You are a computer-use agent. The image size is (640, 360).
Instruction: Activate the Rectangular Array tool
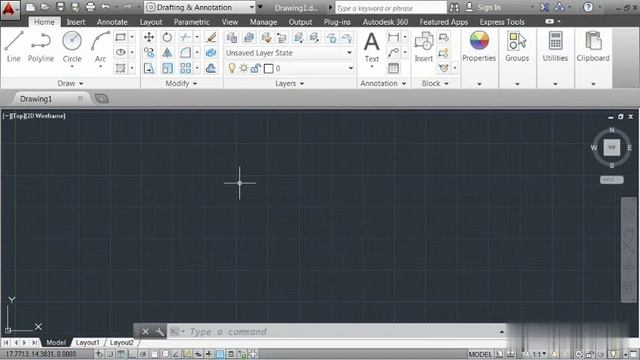coord(185,68)
